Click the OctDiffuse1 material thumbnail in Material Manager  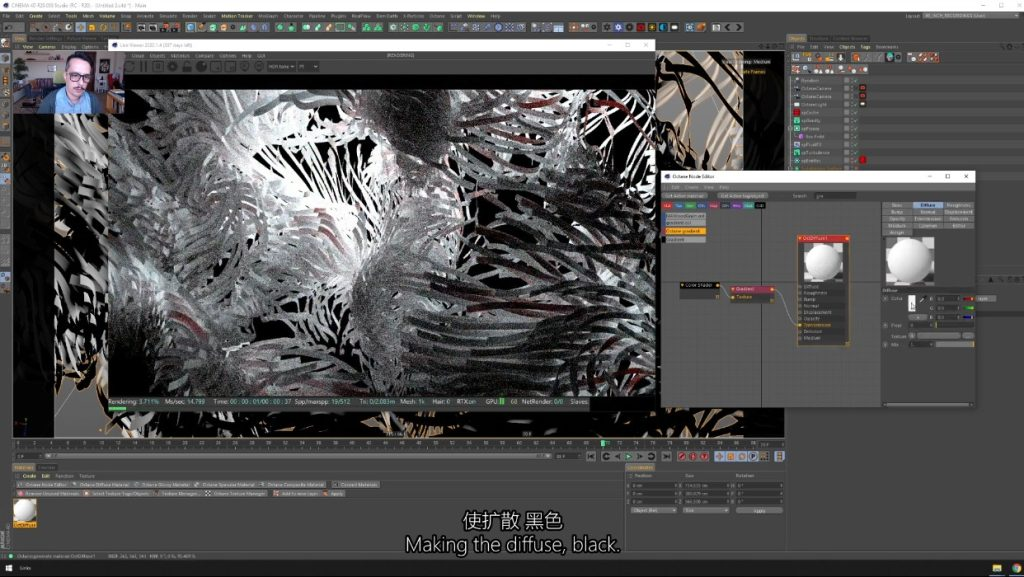tap(25, 510)
